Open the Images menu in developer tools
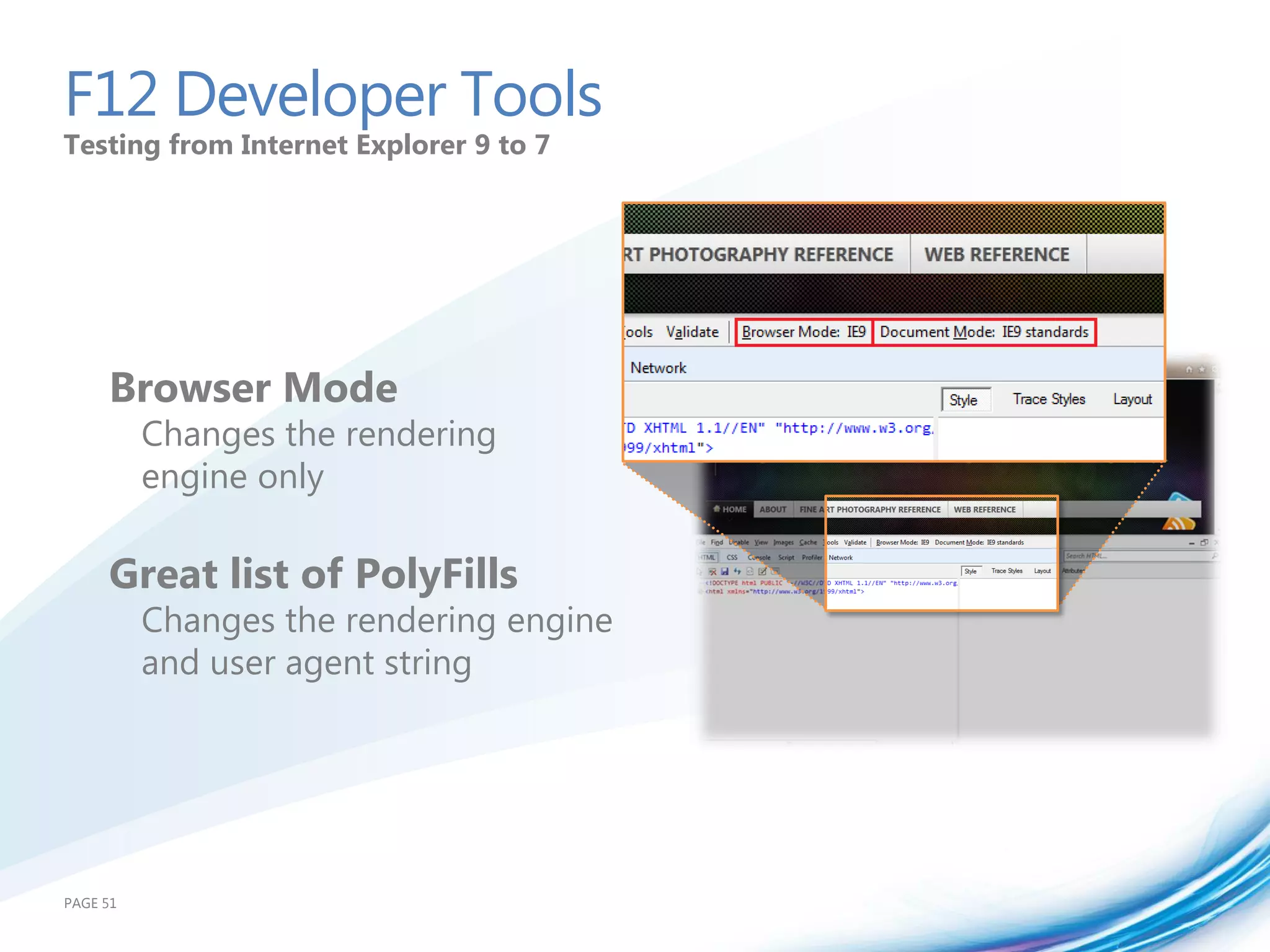1270x952 pixels. pos(783,542)
